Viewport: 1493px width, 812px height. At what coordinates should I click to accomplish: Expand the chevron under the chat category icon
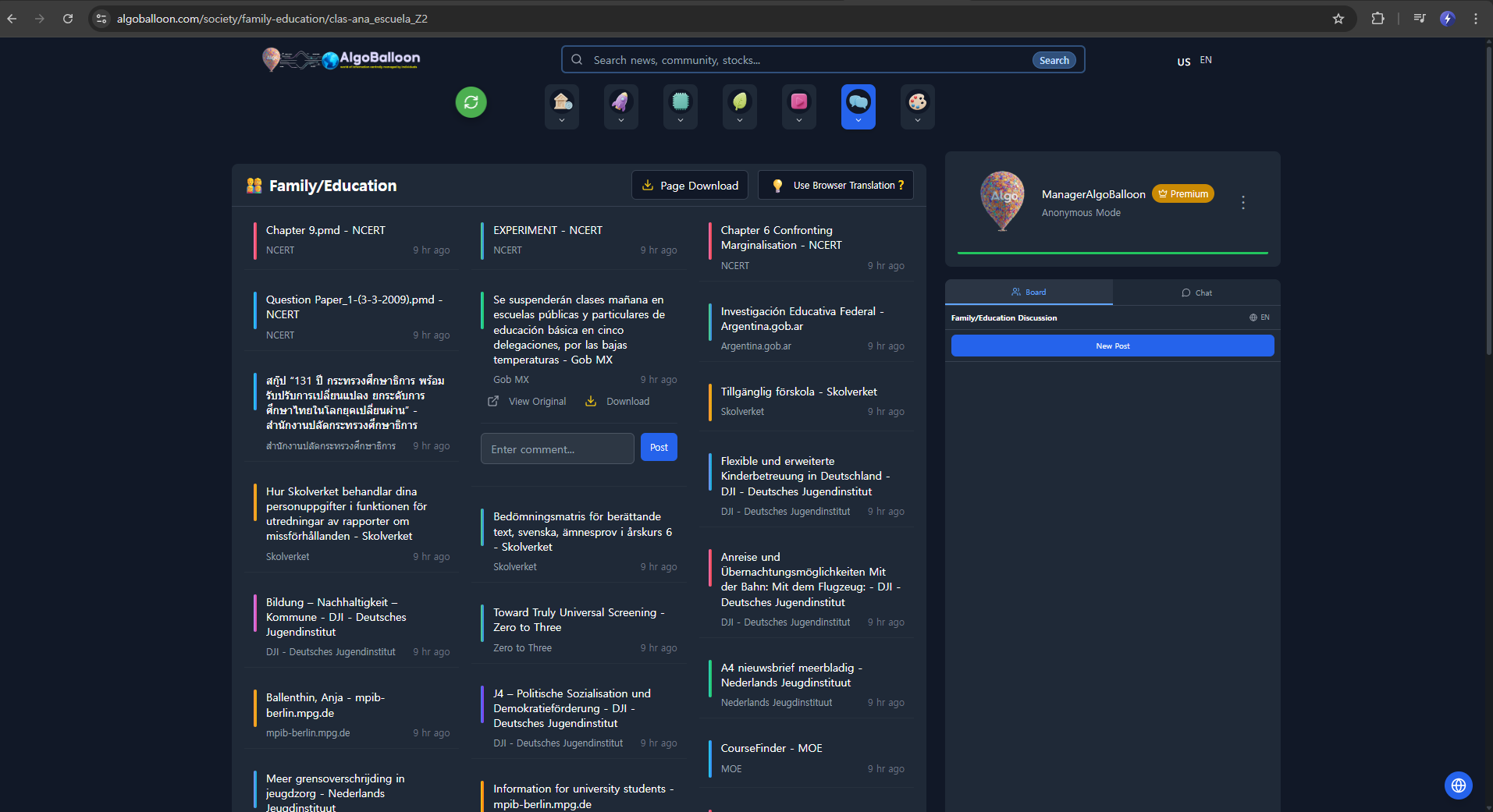858,119
